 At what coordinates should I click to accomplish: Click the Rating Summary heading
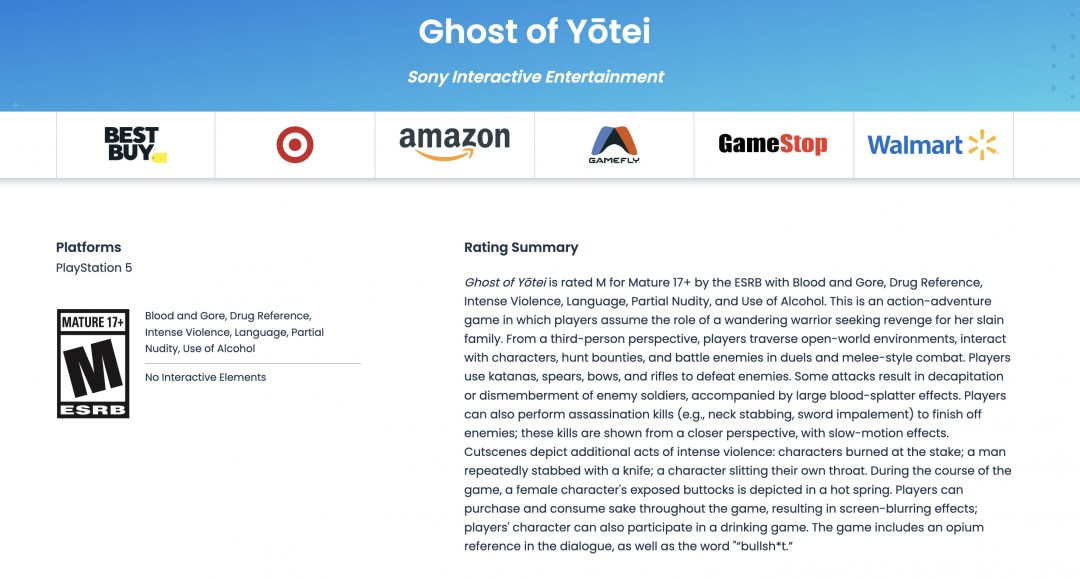(x=521, y=247)
